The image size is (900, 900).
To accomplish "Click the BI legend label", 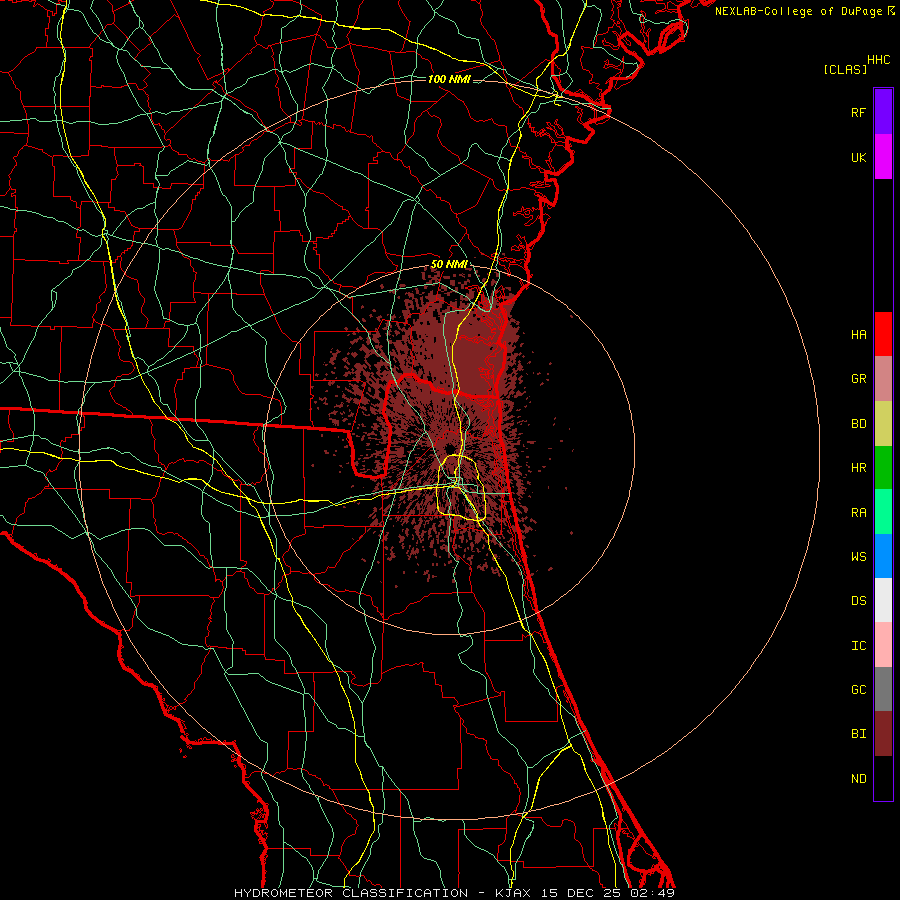I will click(858, 734).
